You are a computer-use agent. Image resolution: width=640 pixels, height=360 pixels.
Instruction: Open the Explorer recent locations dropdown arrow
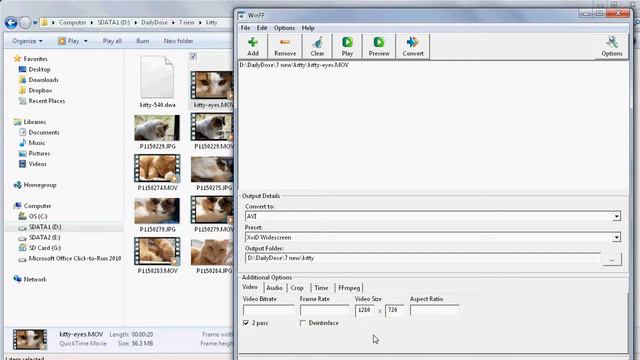pyautogui.click(x=35, y=23)
